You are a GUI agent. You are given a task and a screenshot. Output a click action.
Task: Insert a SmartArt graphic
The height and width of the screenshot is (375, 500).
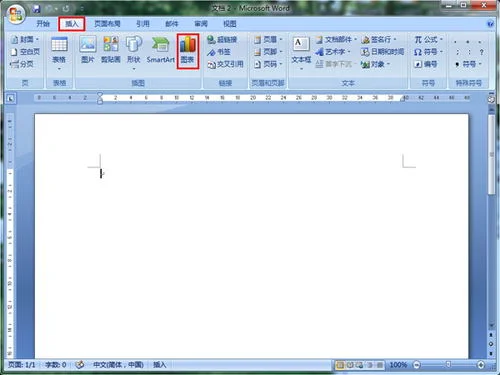point(161,50)
